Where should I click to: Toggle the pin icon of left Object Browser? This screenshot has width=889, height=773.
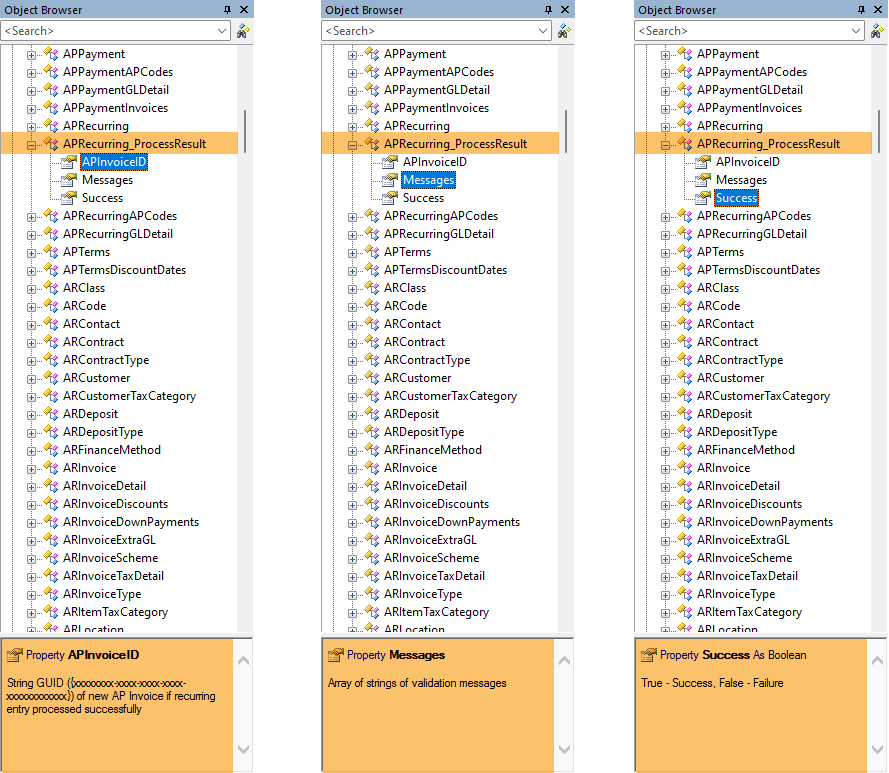[x=227, y=10]
